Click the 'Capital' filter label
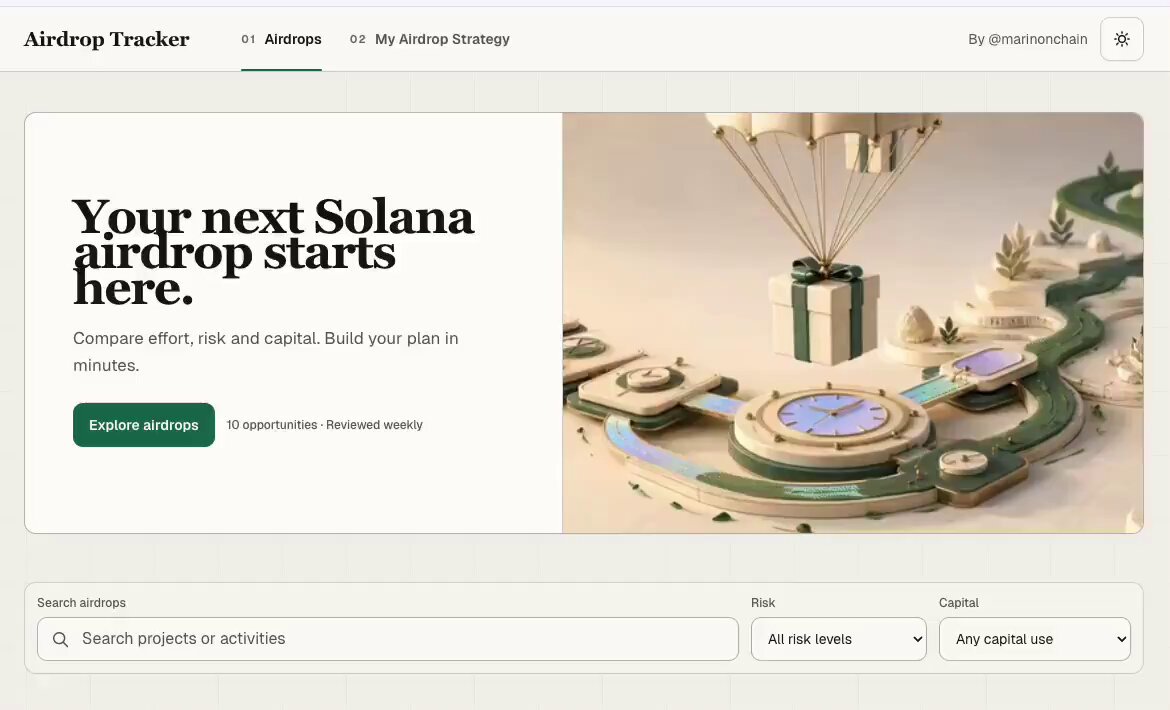The height and width of the screenshot is (710, 1170). pyautogui.click(x=959, y=603)
